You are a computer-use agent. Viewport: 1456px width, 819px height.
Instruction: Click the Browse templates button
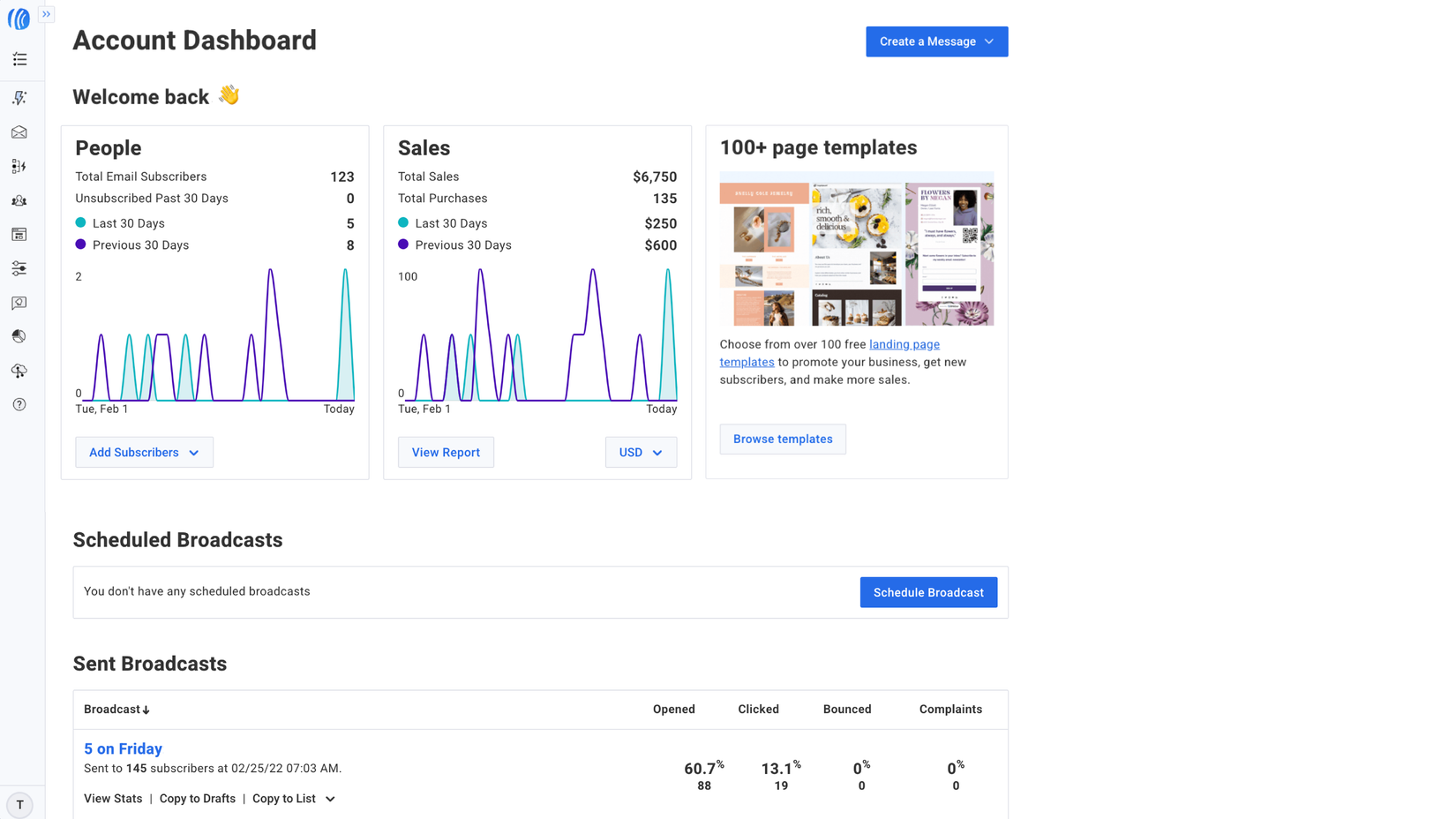783,439
